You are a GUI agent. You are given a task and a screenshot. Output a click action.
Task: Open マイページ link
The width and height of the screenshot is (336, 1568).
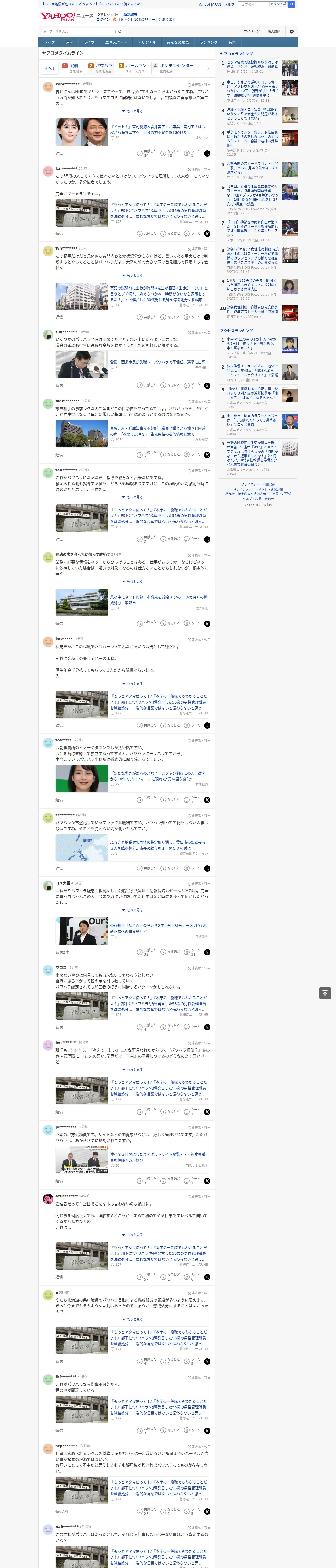tap(251, 32)
